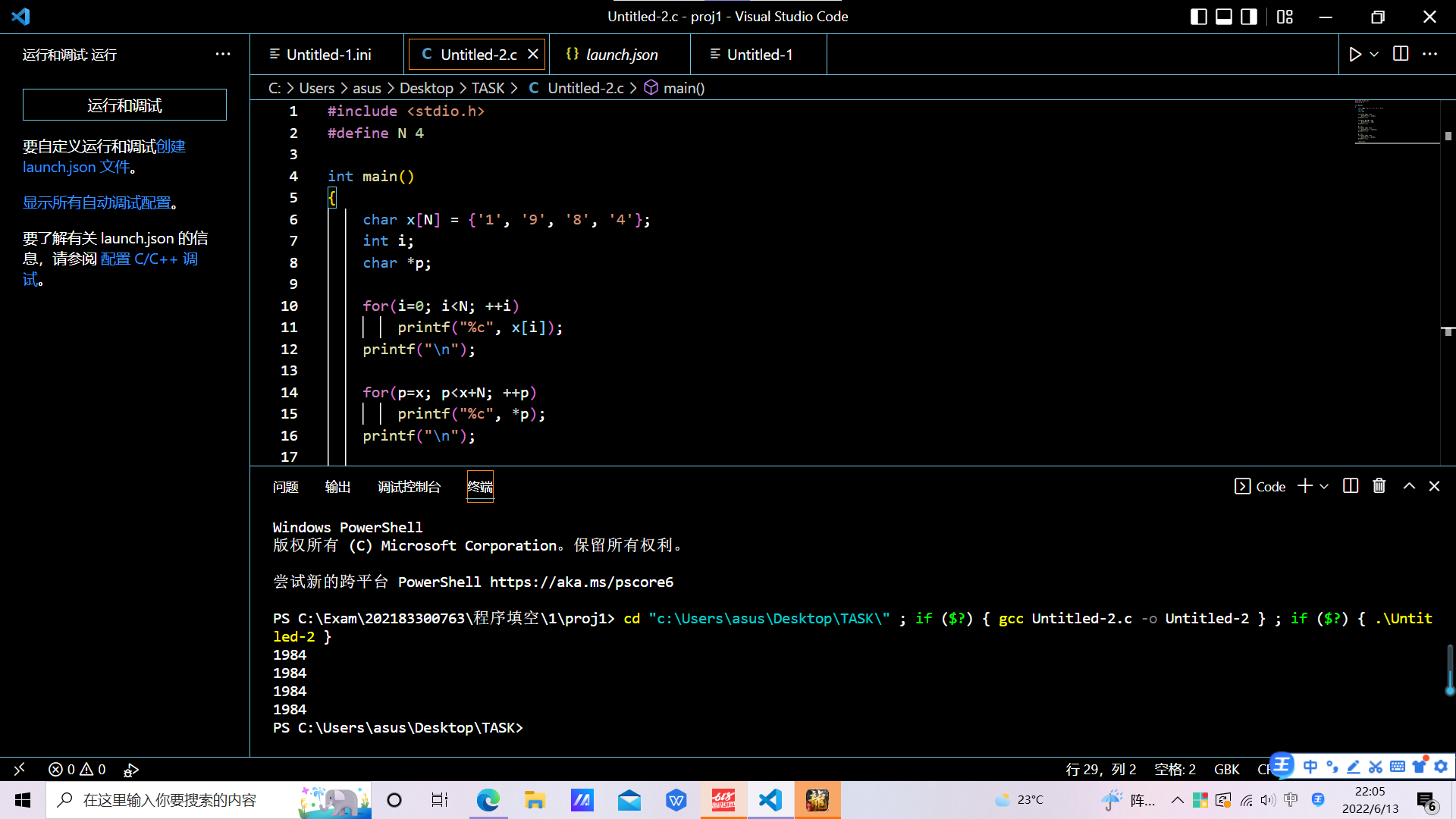Click the TASK breadcrumb segment

coord(488,89)
